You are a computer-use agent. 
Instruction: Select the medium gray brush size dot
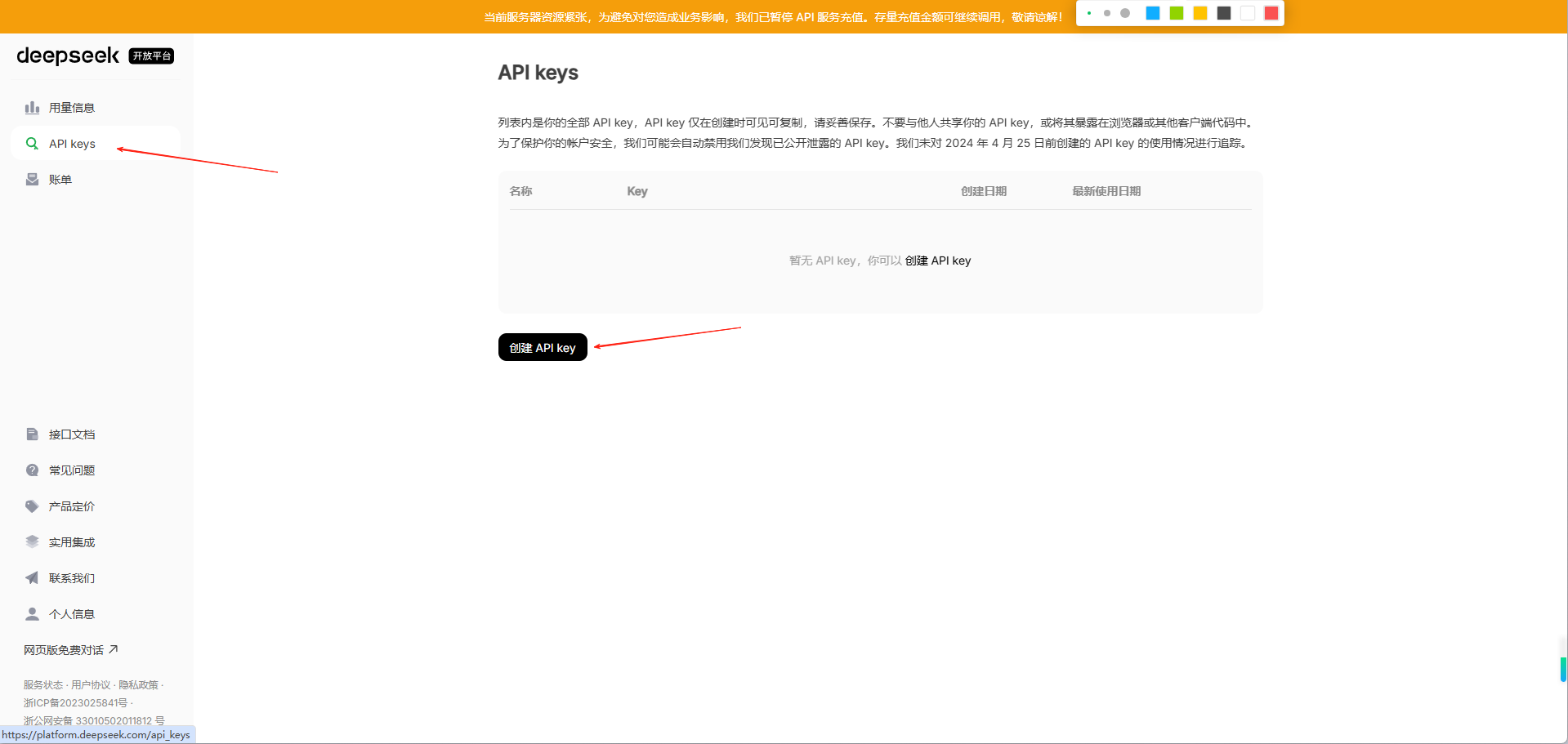[1107, 13]
